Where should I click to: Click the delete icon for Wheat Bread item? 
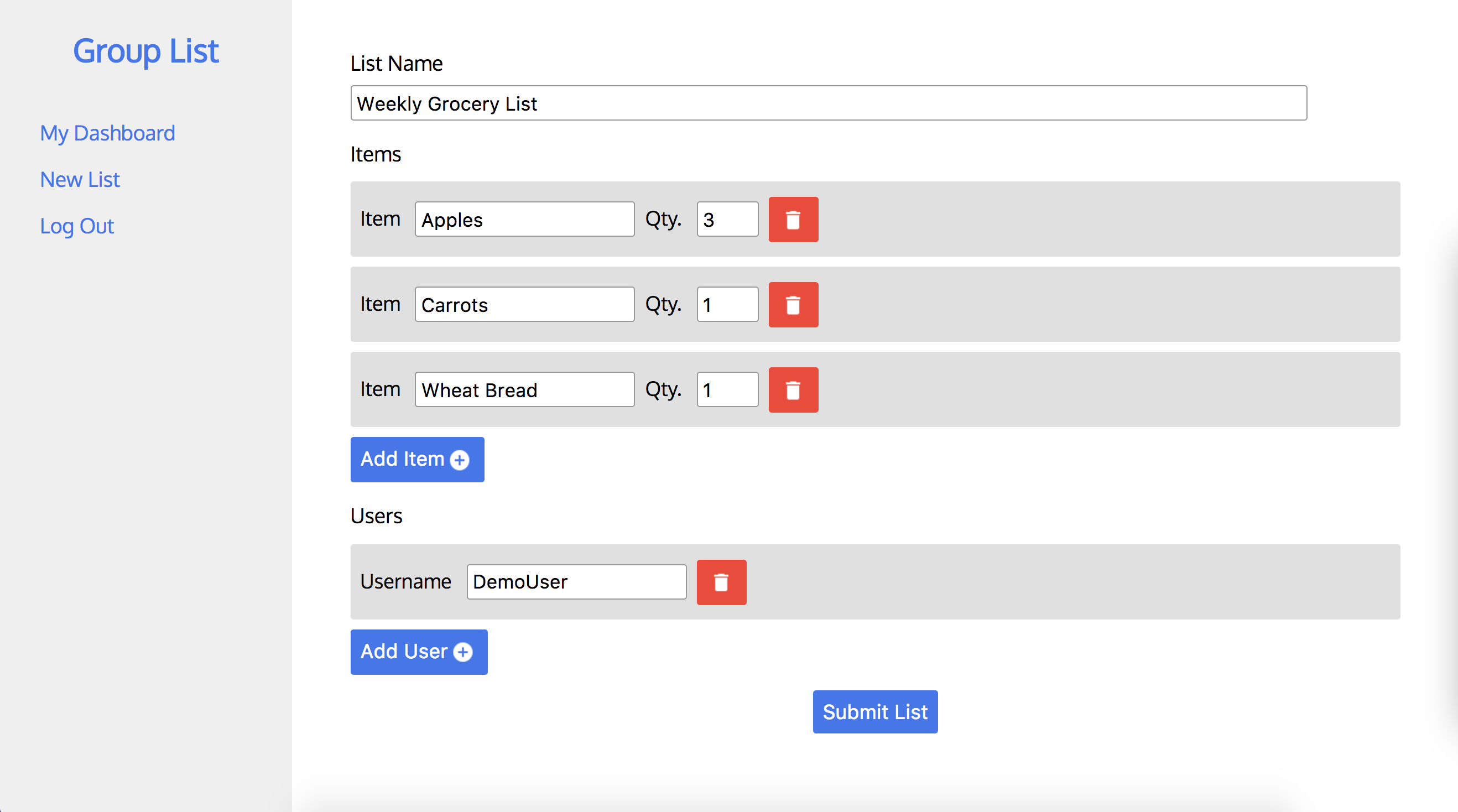pyautogui.click(x=795, y=390)
